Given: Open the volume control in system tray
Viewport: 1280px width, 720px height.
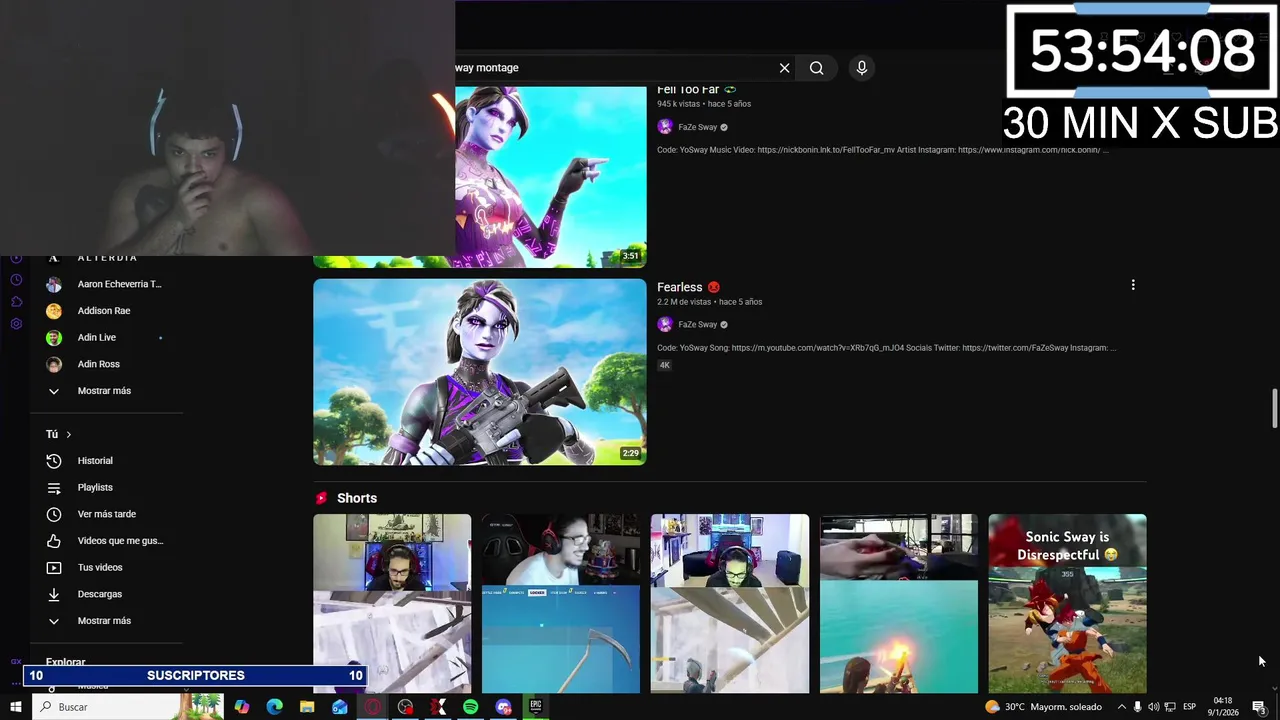Looking at the screenshot, I should click(1154, 707).
